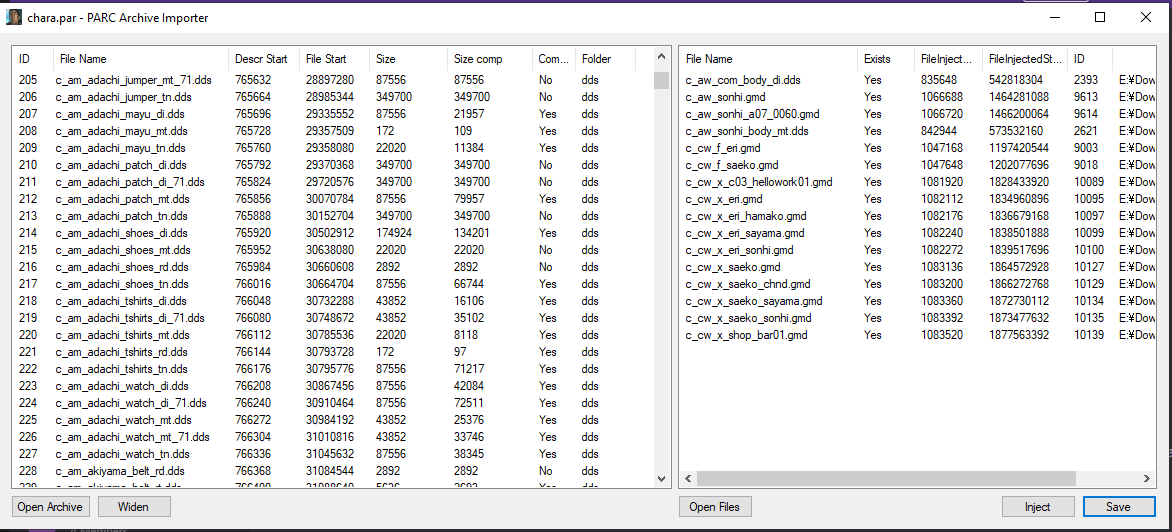
Task: Select c_cw_x_saeko_sonhi.gmd entry
Action: [x=917, y=318]
